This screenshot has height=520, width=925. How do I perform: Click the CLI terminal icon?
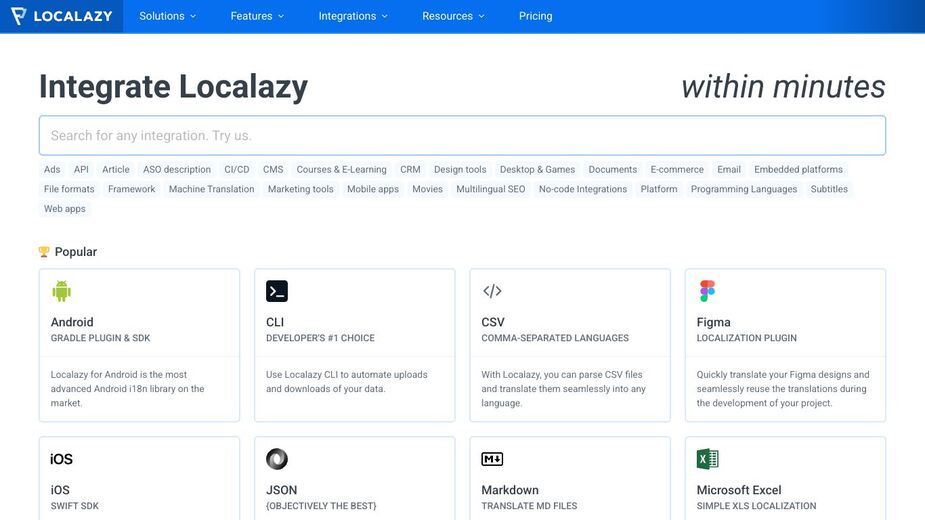point(277,291)
